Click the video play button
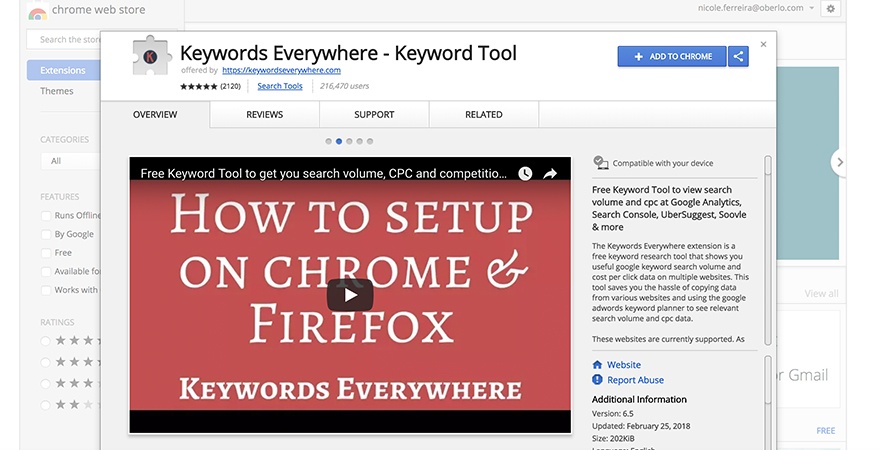880x450 pixels. pyautogui.click(x=350, y=294)
